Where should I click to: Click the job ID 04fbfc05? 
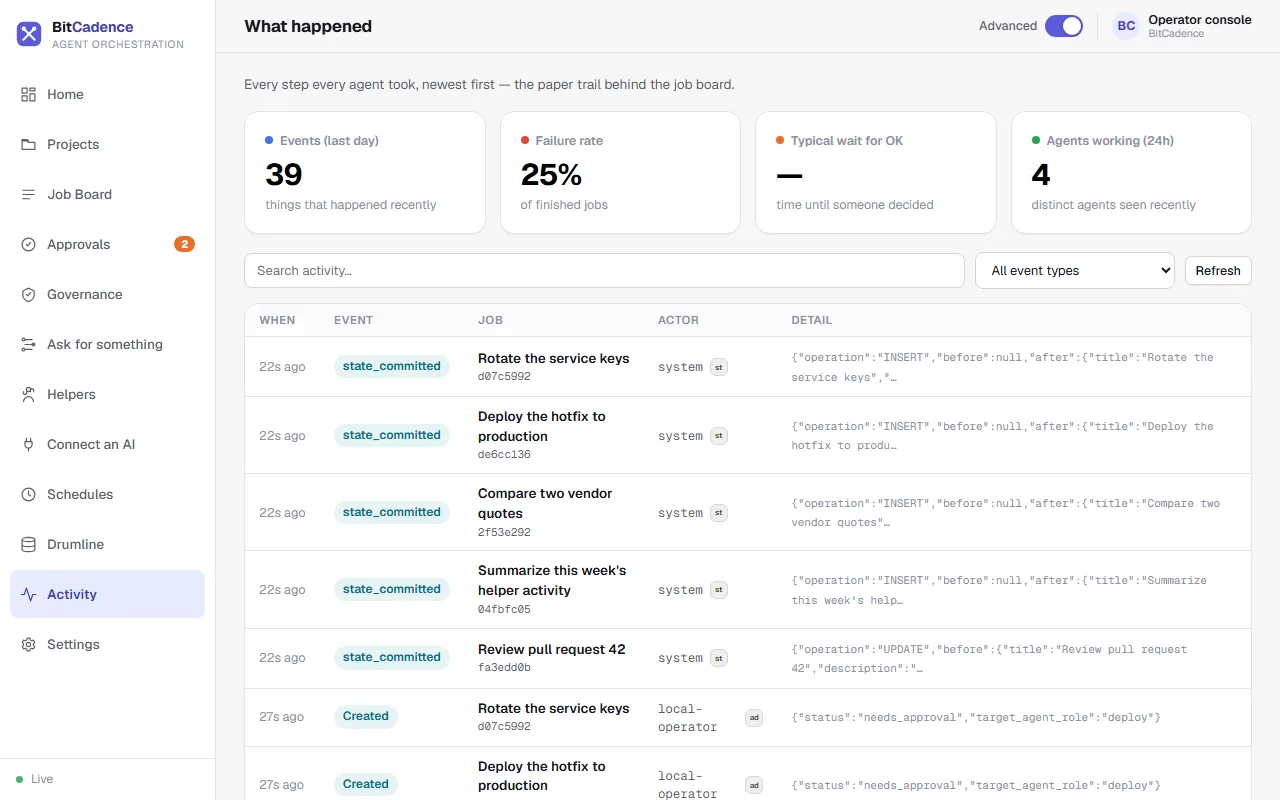click(x=504, y=609)
